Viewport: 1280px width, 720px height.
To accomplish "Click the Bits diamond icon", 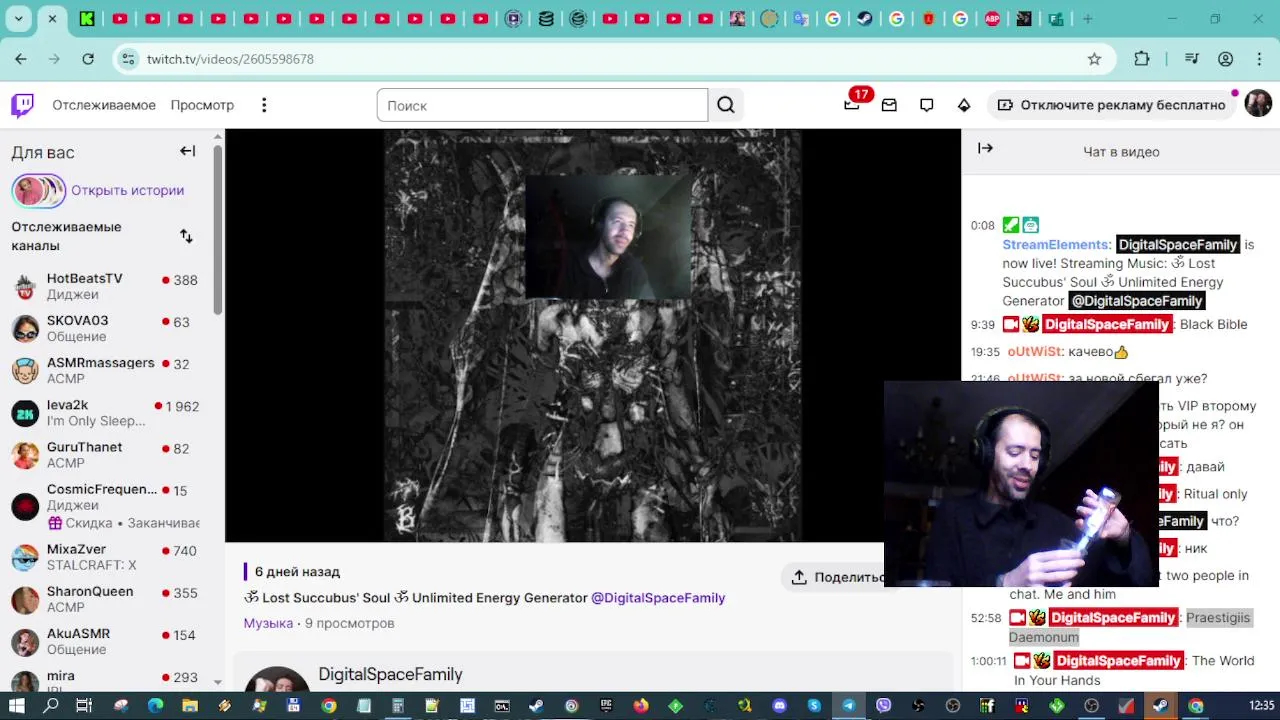I will point(964,105).
